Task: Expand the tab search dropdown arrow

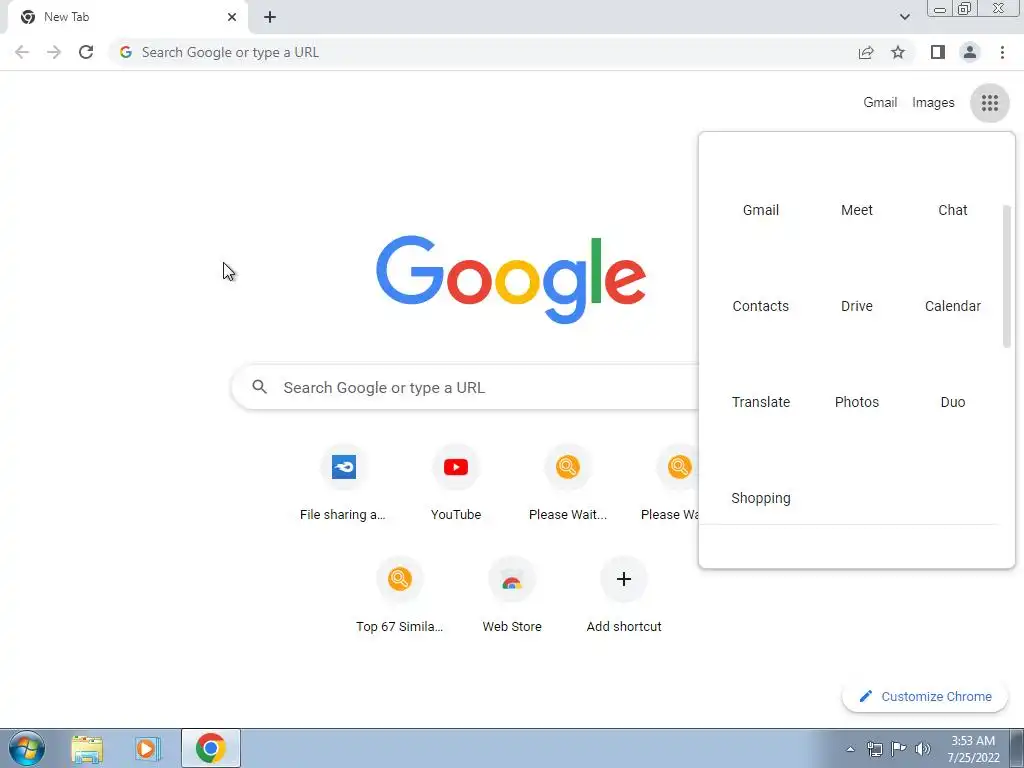Action: click(x=904, y=17)
